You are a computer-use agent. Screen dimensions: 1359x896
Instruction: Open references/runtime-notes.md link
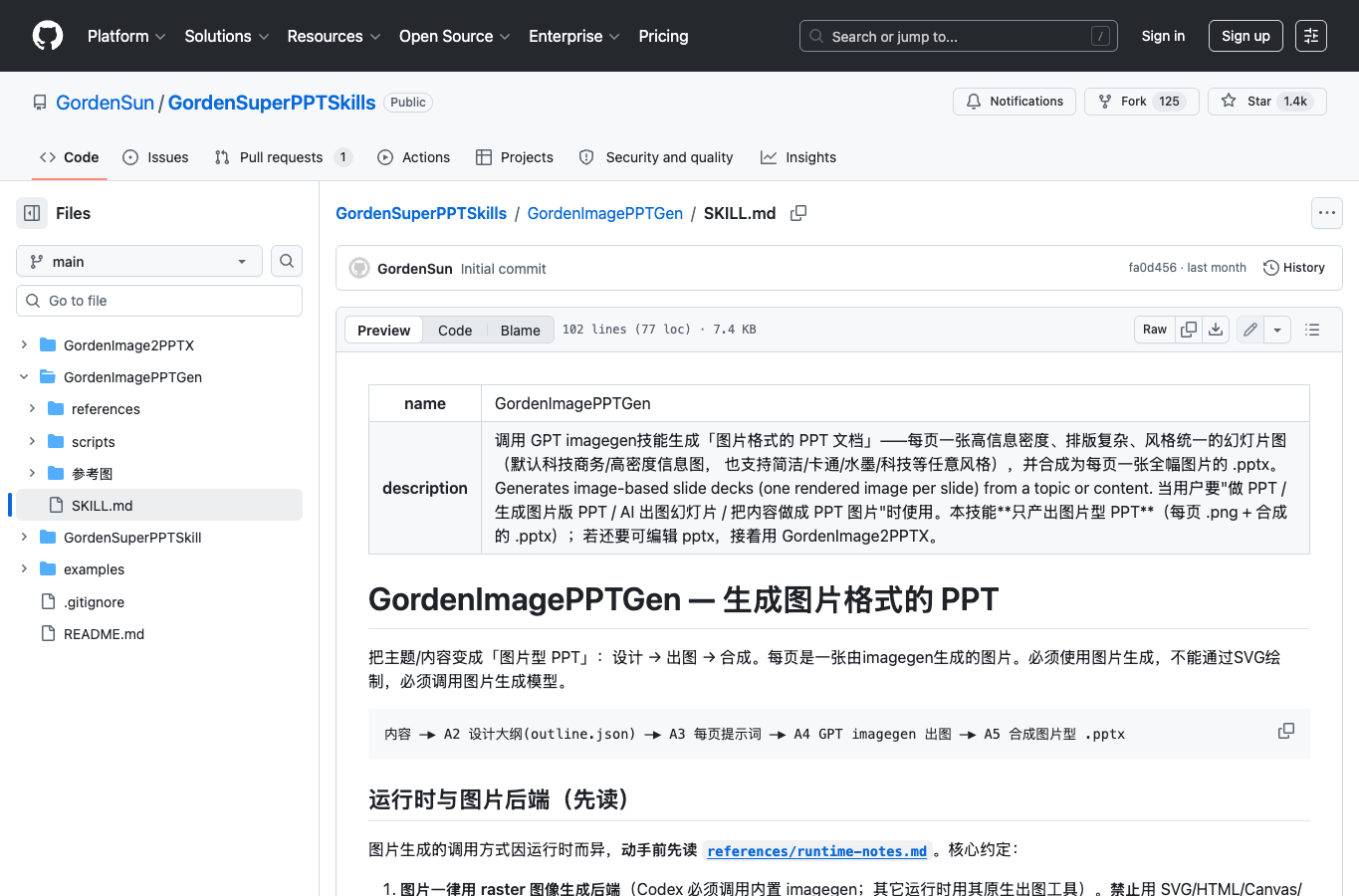point(816,850)
